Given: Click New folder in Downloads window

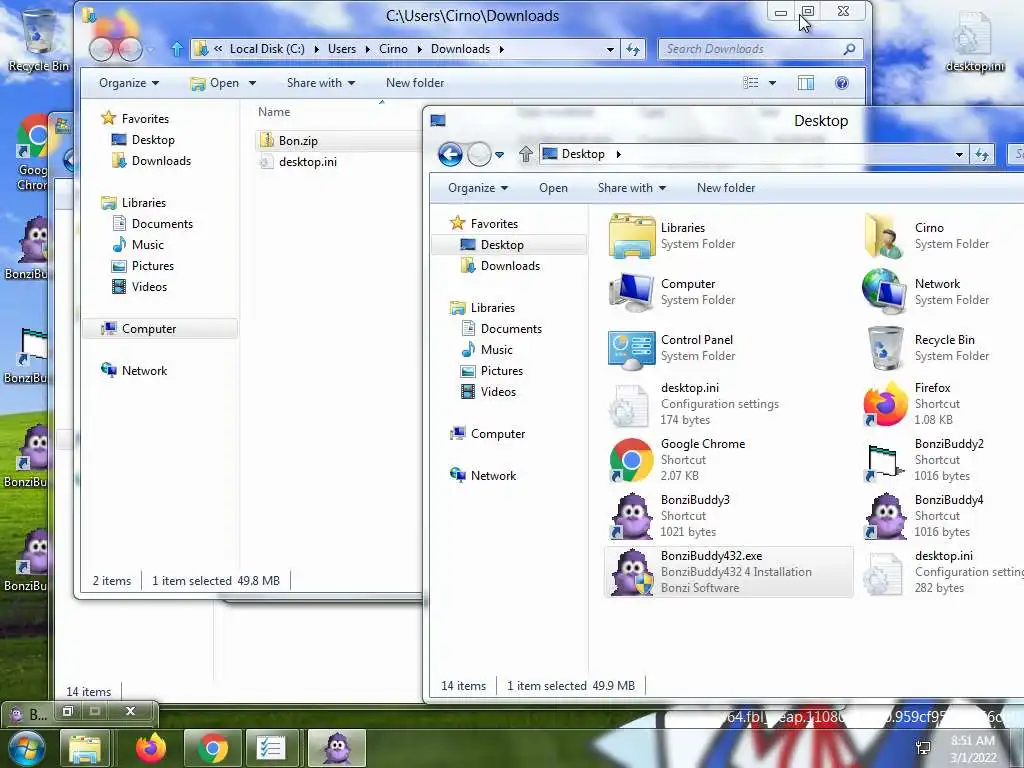Looking at the screenshot, I should pos(415,83).
